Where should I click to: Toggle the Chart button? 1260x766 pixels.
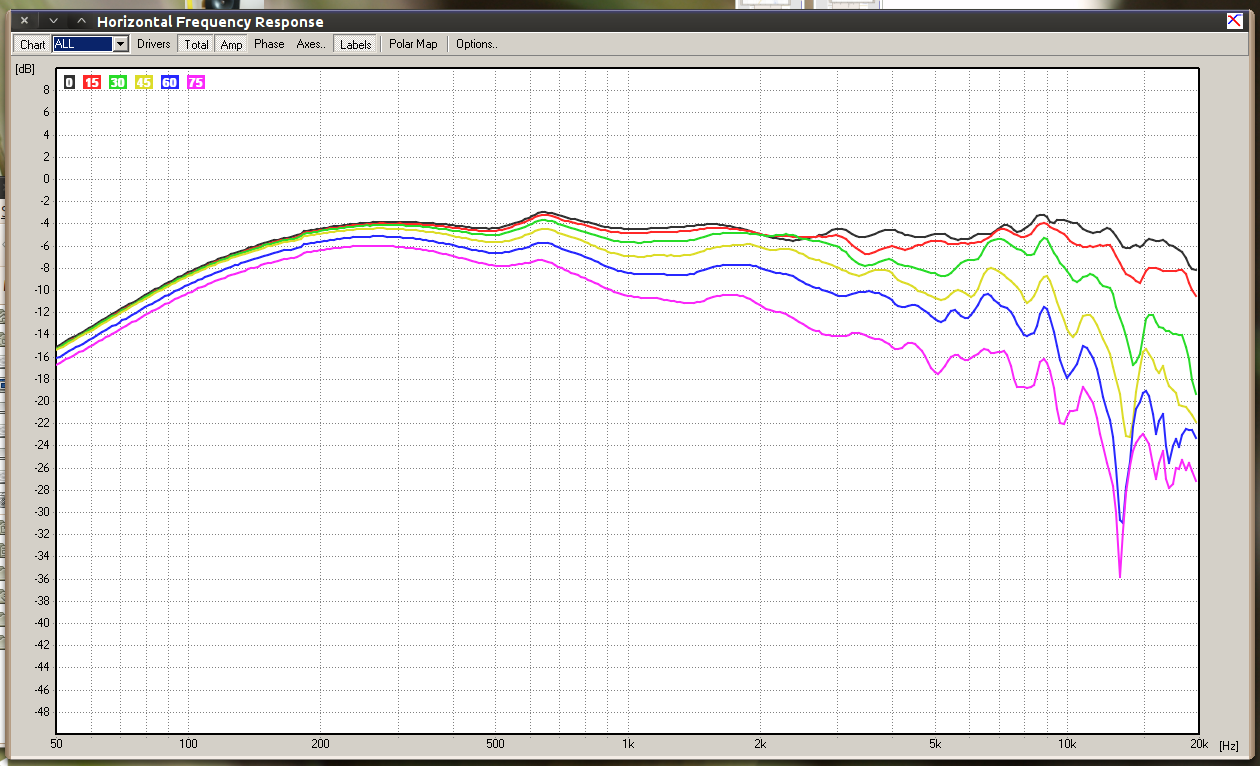tap(33, 44)
